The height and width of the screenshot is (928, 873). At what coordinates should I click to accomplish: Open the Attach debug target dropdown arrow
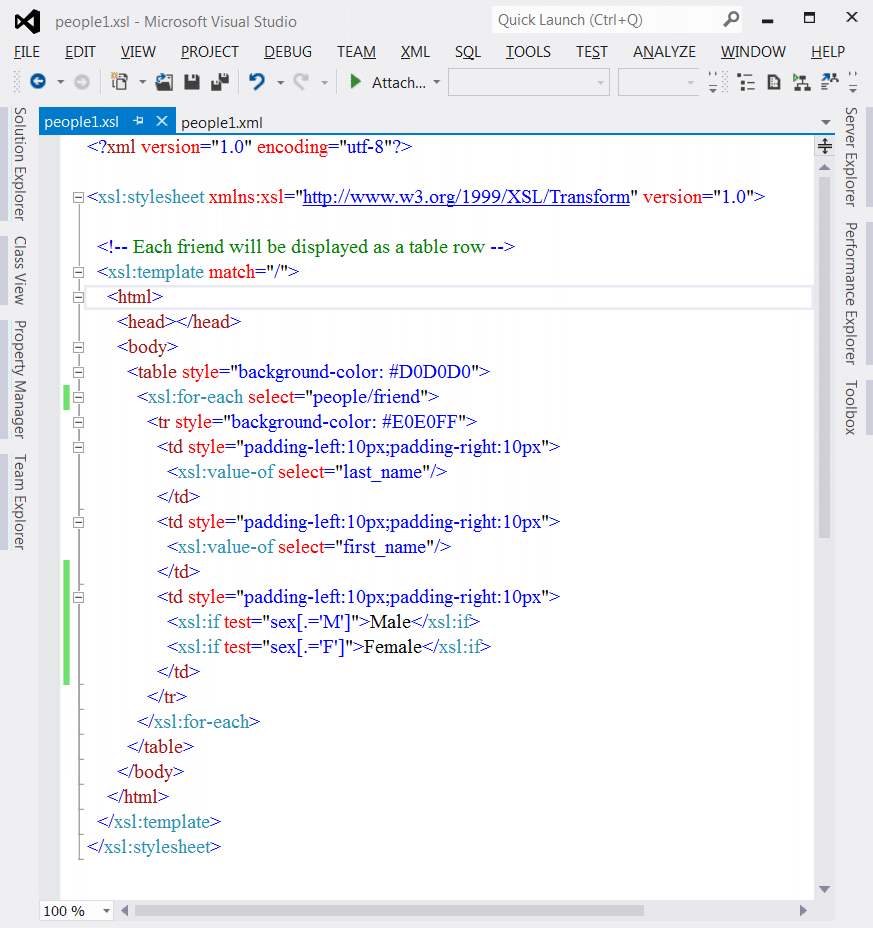click(x=437, y=82)
